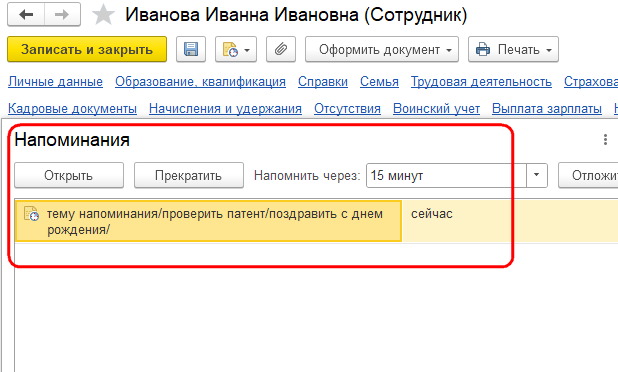618x372 pixels.
Task: Open the Личные данные link
Action: 55,82
